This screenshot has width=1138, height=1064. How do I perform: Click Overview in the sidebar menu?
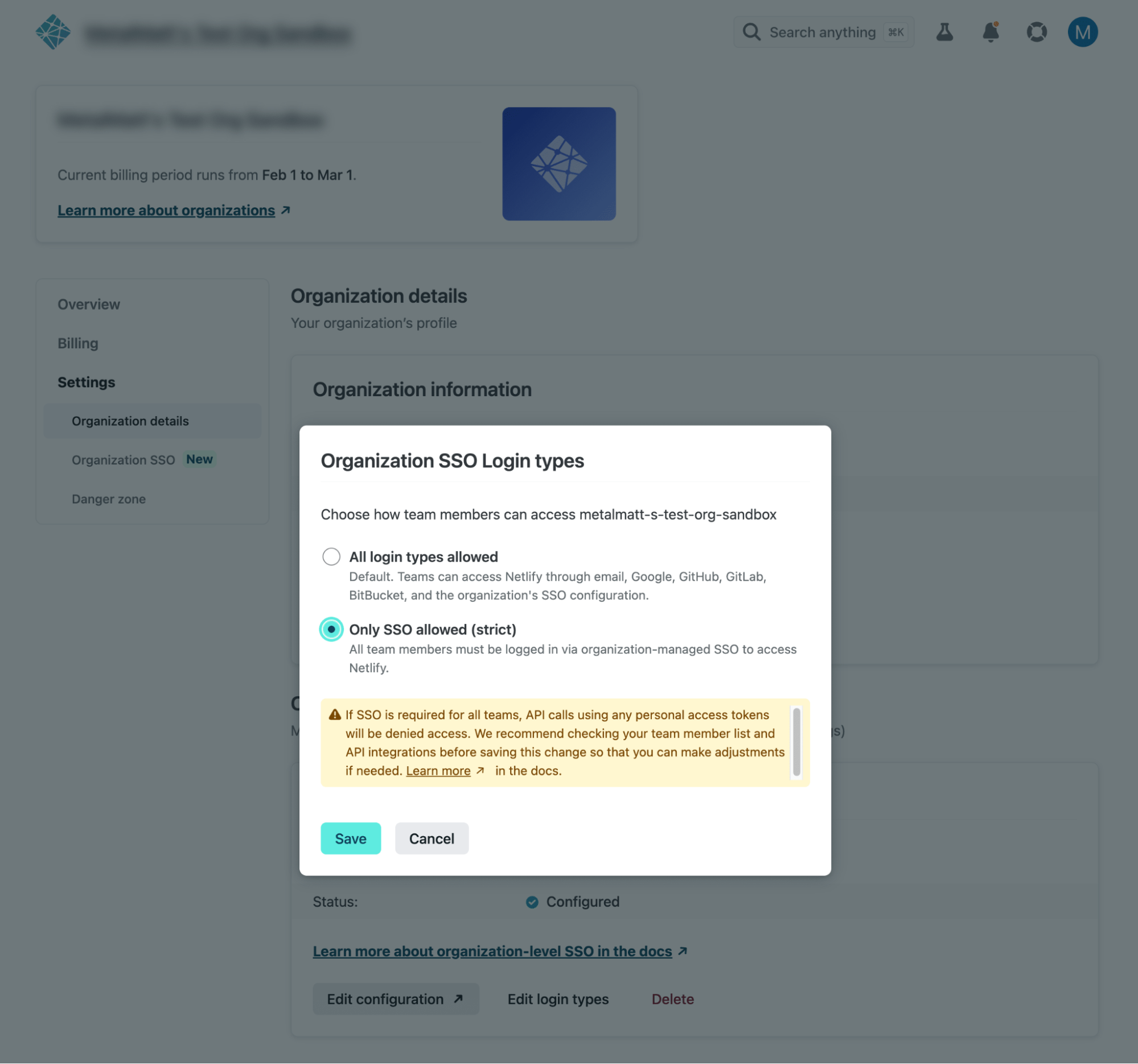coord(88,302)
